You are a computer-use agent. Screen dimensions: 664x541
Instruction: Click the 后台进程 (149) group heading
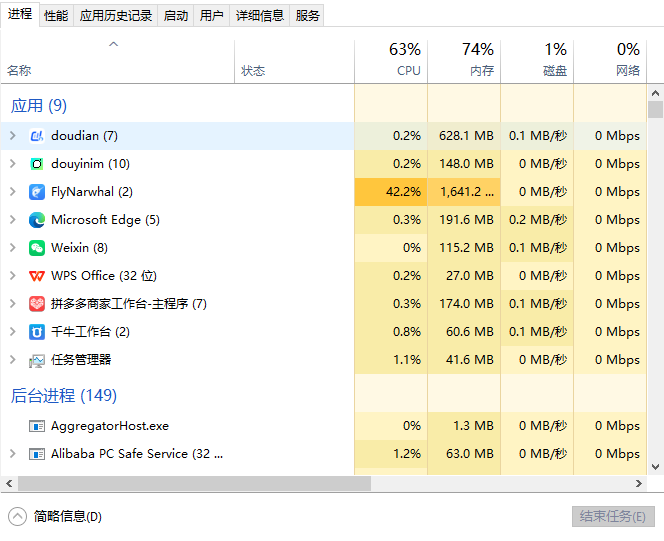[x=64, y=396]
